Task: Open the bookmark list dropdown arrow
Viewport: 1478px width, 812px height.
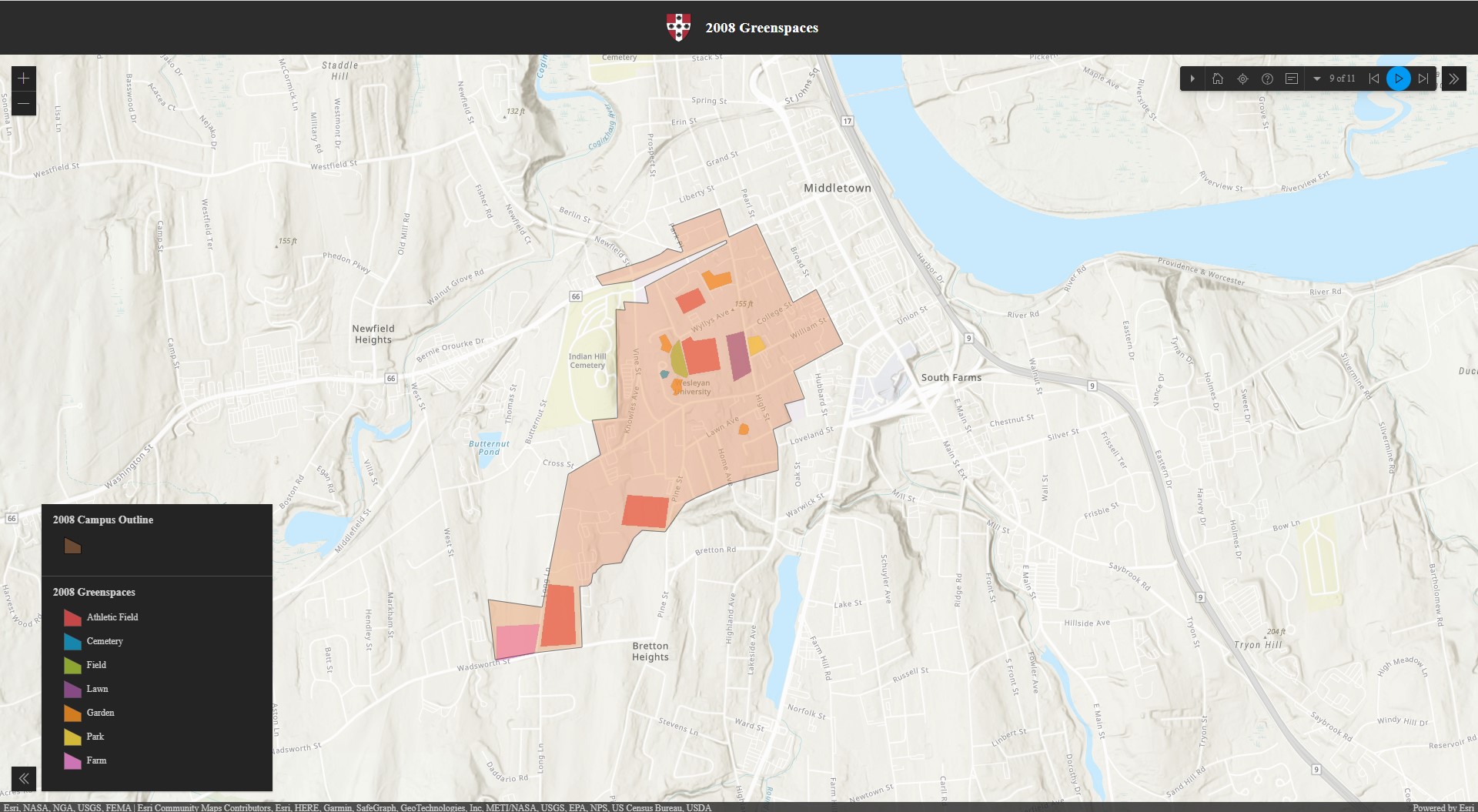Action: tap(1316, 79)
